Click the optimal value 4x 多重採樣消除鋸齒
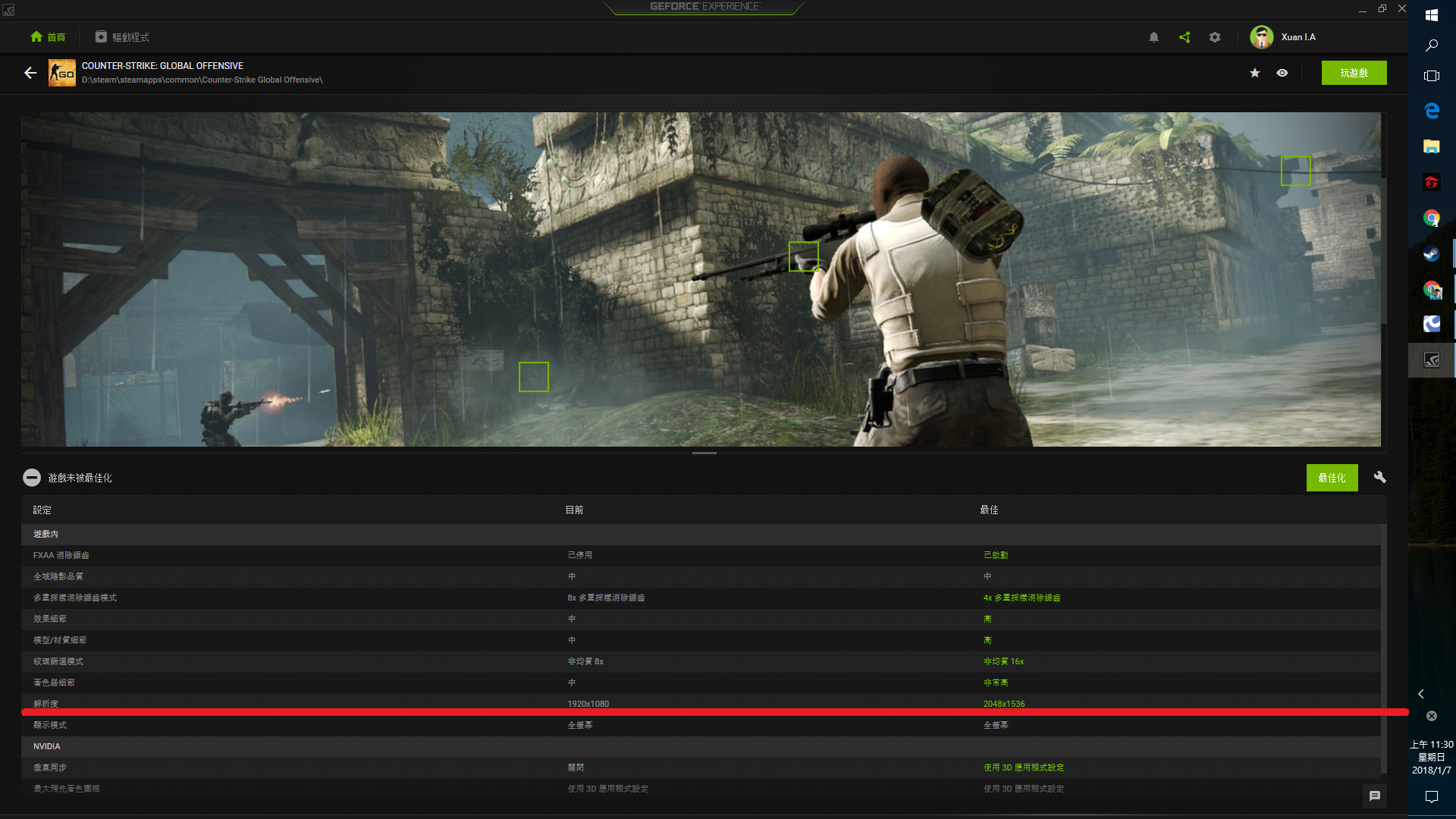The width and height of the screenshot is (1456, 819). [x=1021, y=598]
